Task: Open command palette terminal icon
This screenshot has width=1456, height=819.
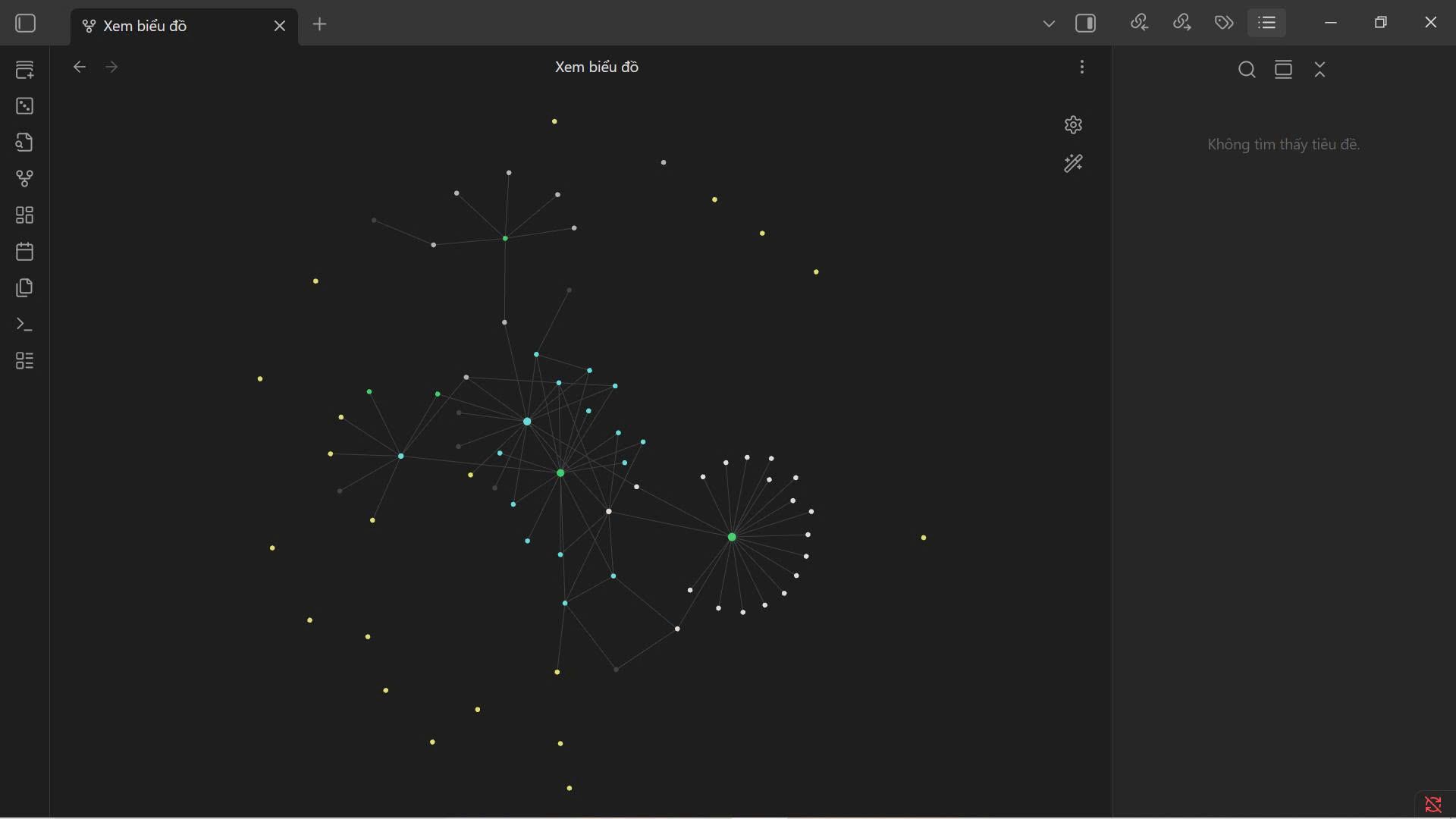Action: [x=24, y=325]
